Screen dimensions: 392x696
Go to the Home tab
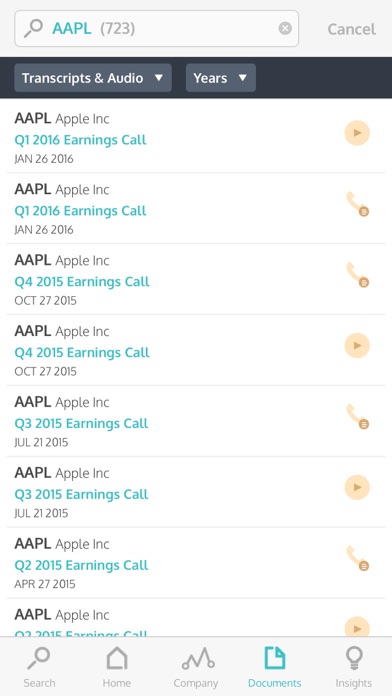(117, 667)
